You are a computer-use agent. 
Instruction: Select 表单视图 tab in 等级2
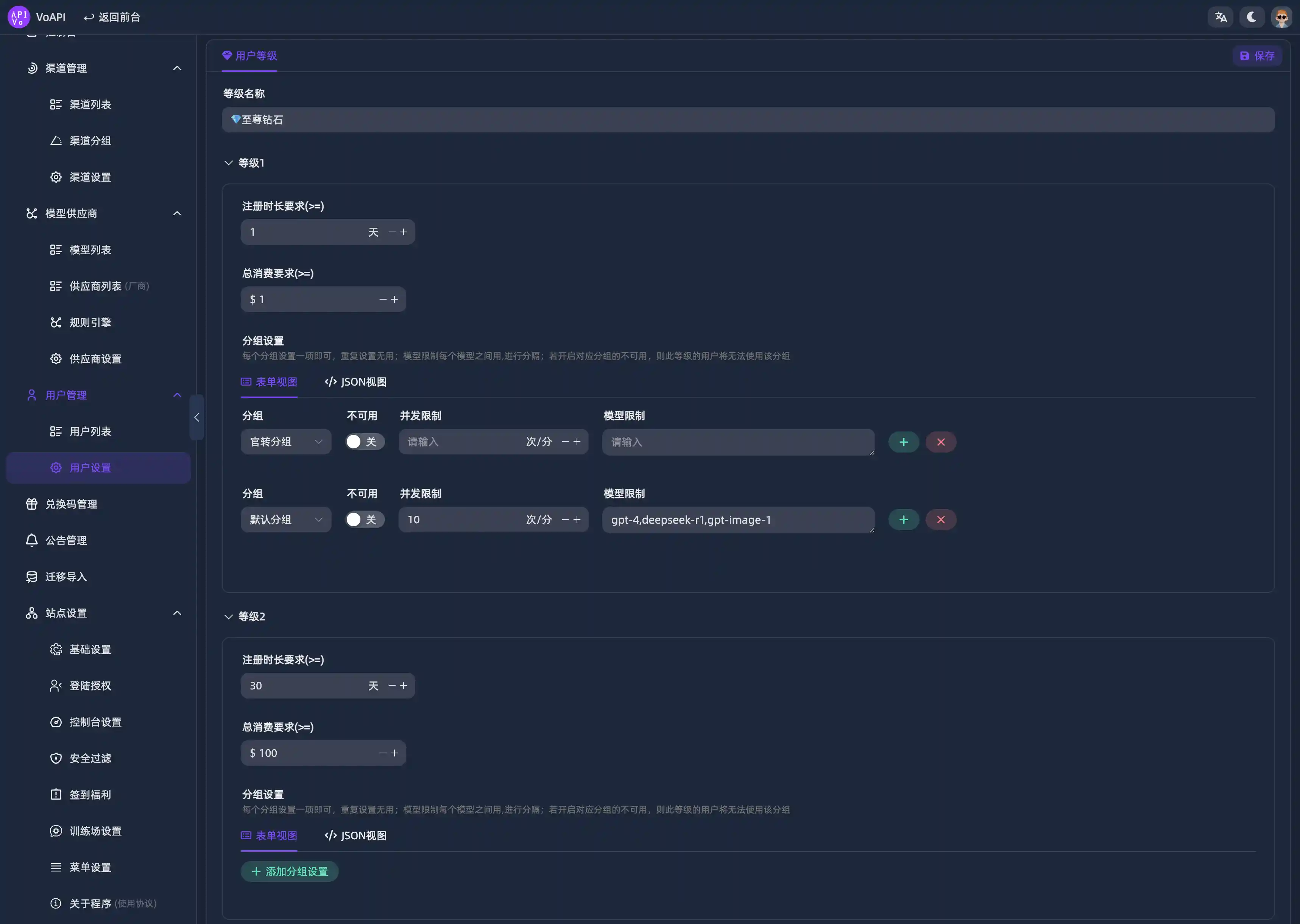pyautogui.click(x=269, y=835)
